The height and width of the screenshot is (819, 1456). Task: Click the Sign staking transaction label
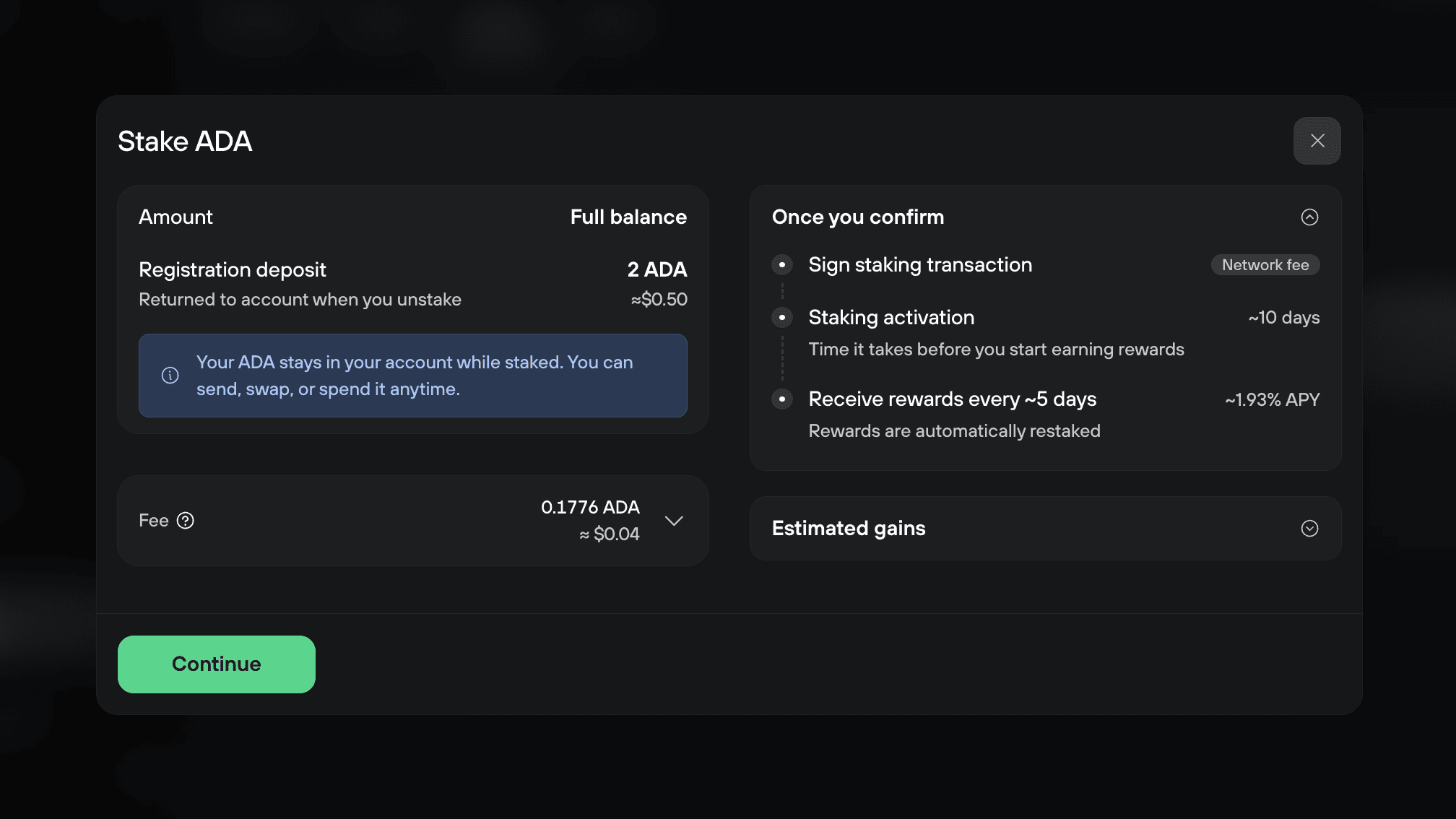point(920,265)
